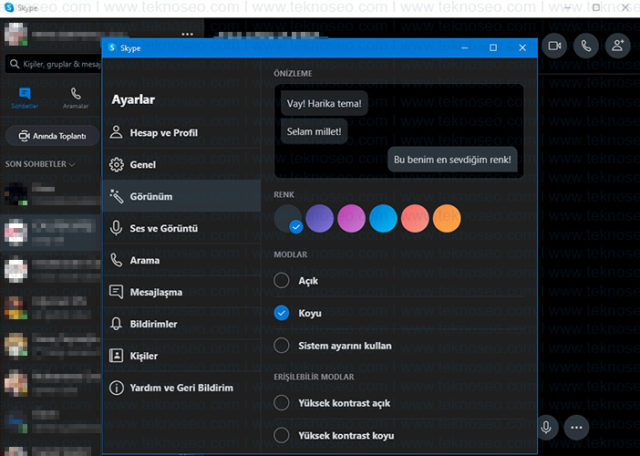Minimize the Skype settings window
Viewport: 640px width, 456px height.
464,48
